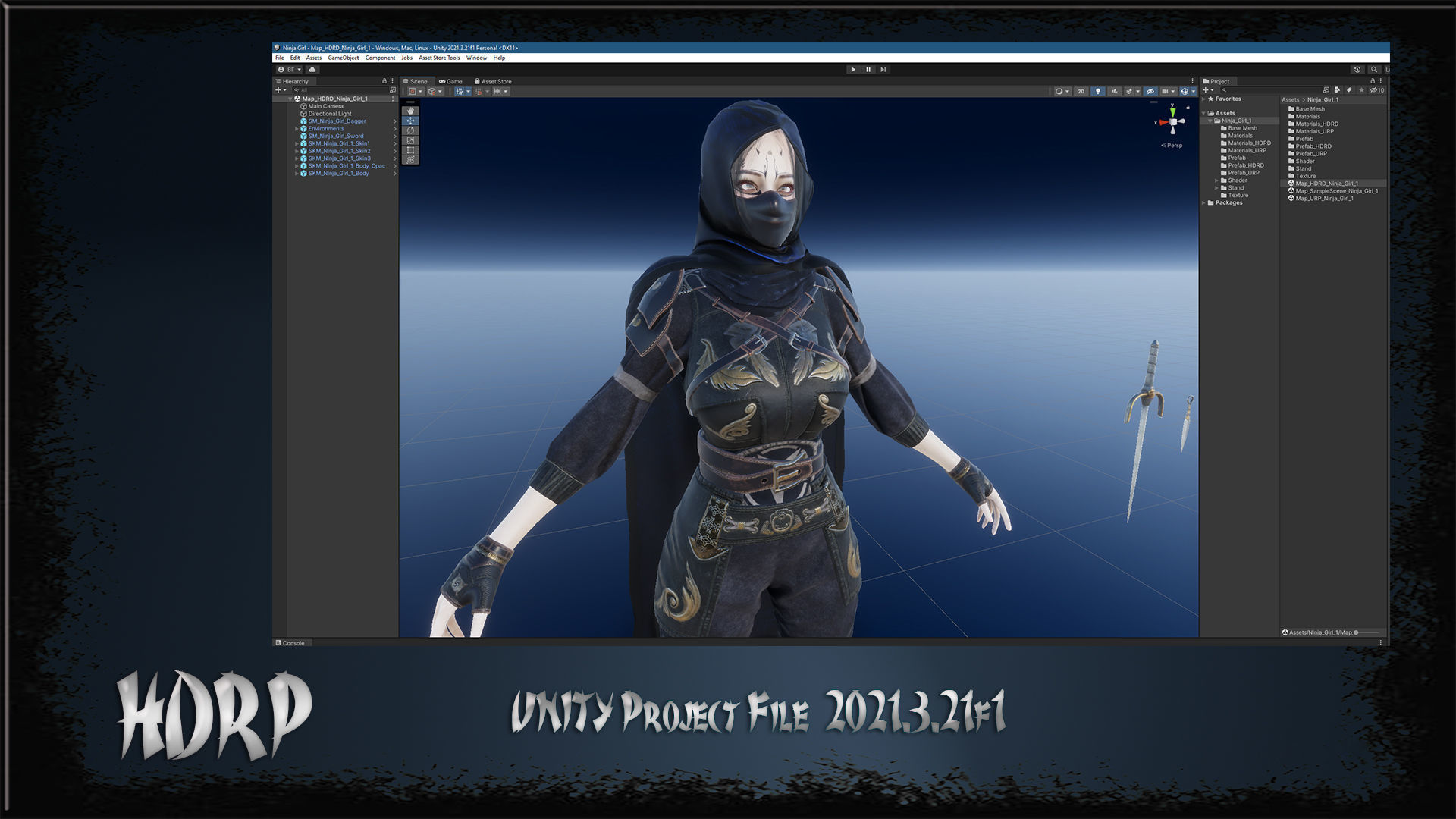Click the scene orientation lock icon
1456x819 pixels.
coord(1188,107)
